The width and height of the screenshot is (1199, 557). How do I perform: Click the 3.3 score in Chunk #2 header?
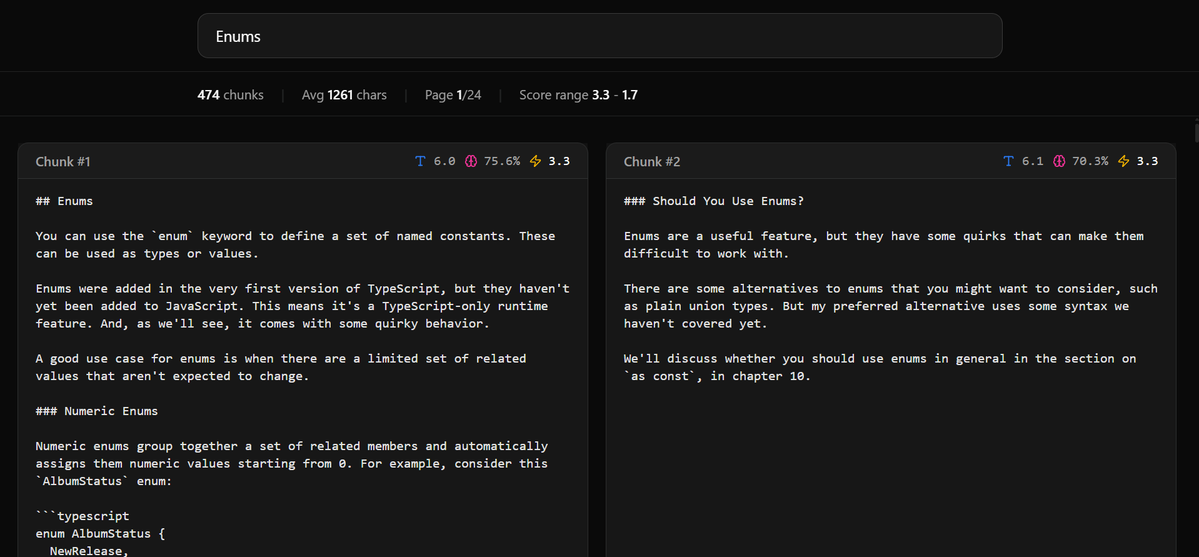(1147, 161)
